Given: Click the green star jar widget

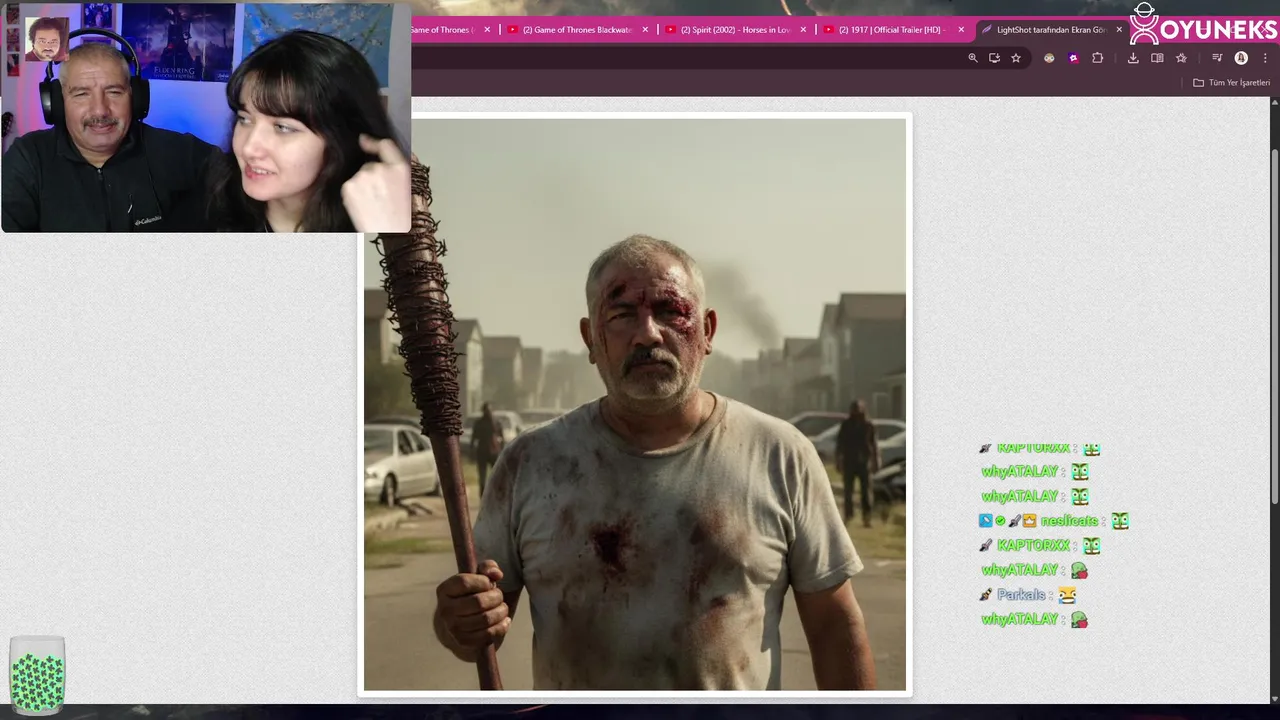Looking at the screenshot, I should tap(37, 676).
